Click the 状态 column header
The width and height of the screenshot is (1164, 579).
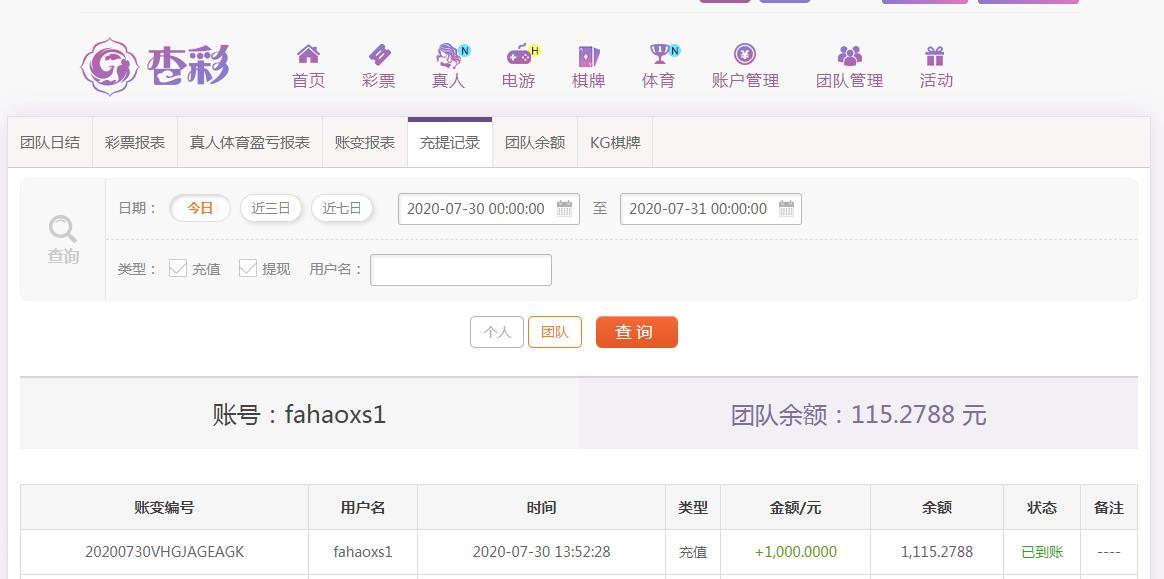(x=1042, y=508)
